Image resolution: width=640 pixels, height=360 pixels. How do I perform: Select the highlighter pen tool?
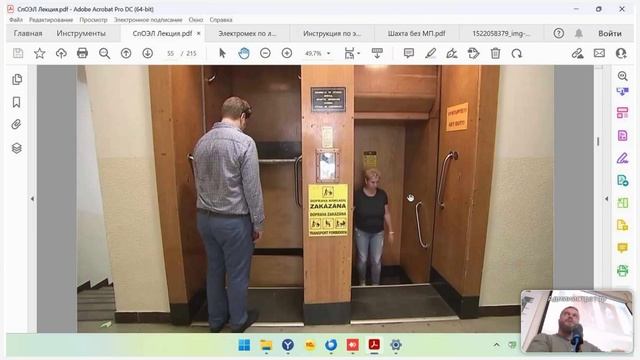(x=430, y=53)
